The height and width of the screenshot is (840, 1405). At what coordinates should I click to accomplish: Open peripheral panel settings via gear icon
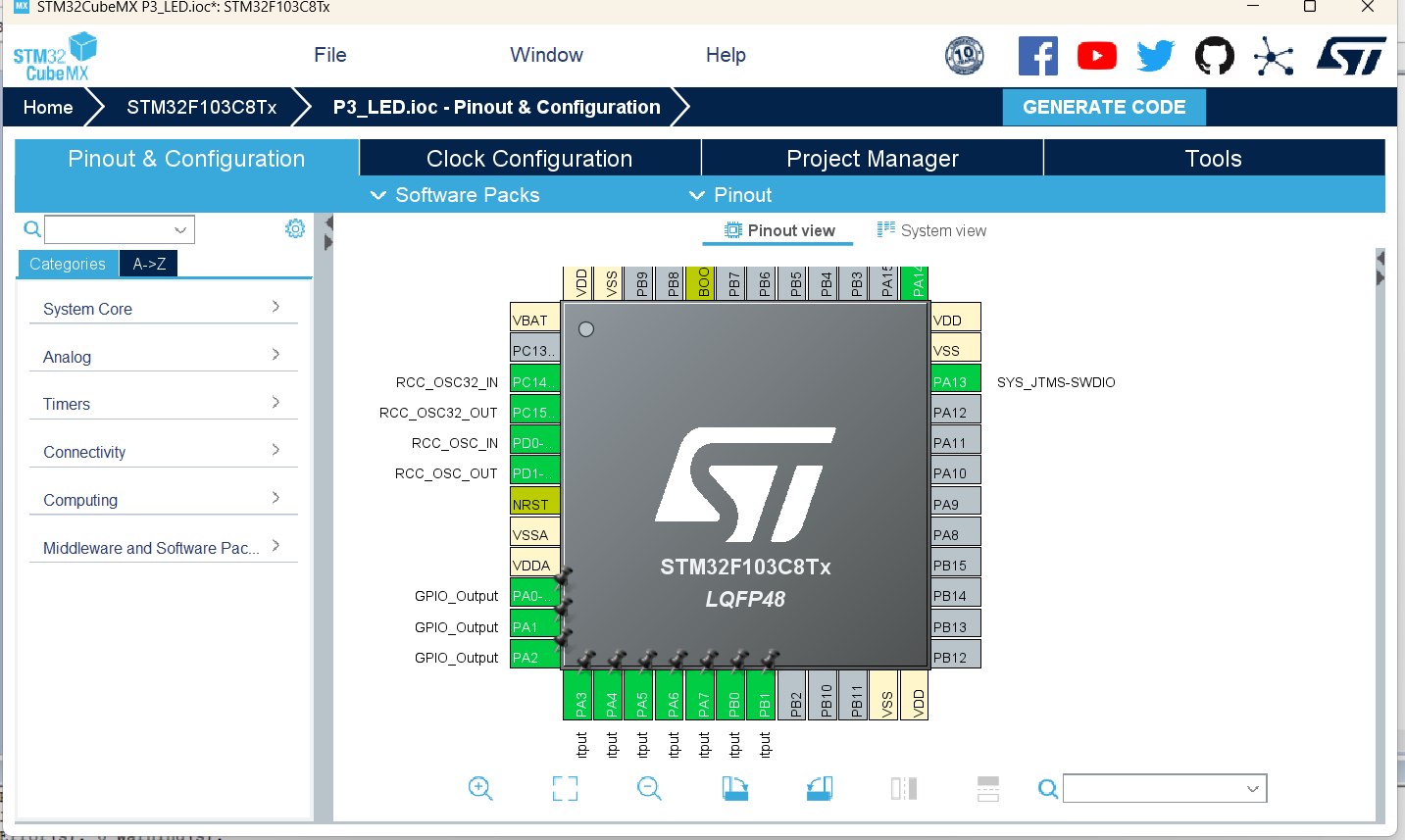click(294, 228)
